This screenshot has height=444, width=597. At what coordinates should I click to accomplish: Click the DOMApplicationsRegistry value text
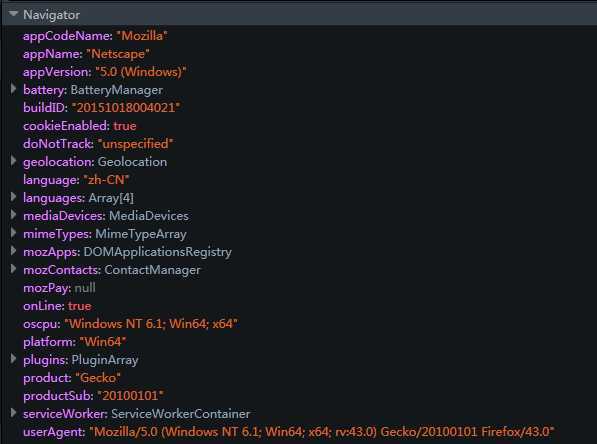click(158, 252)
